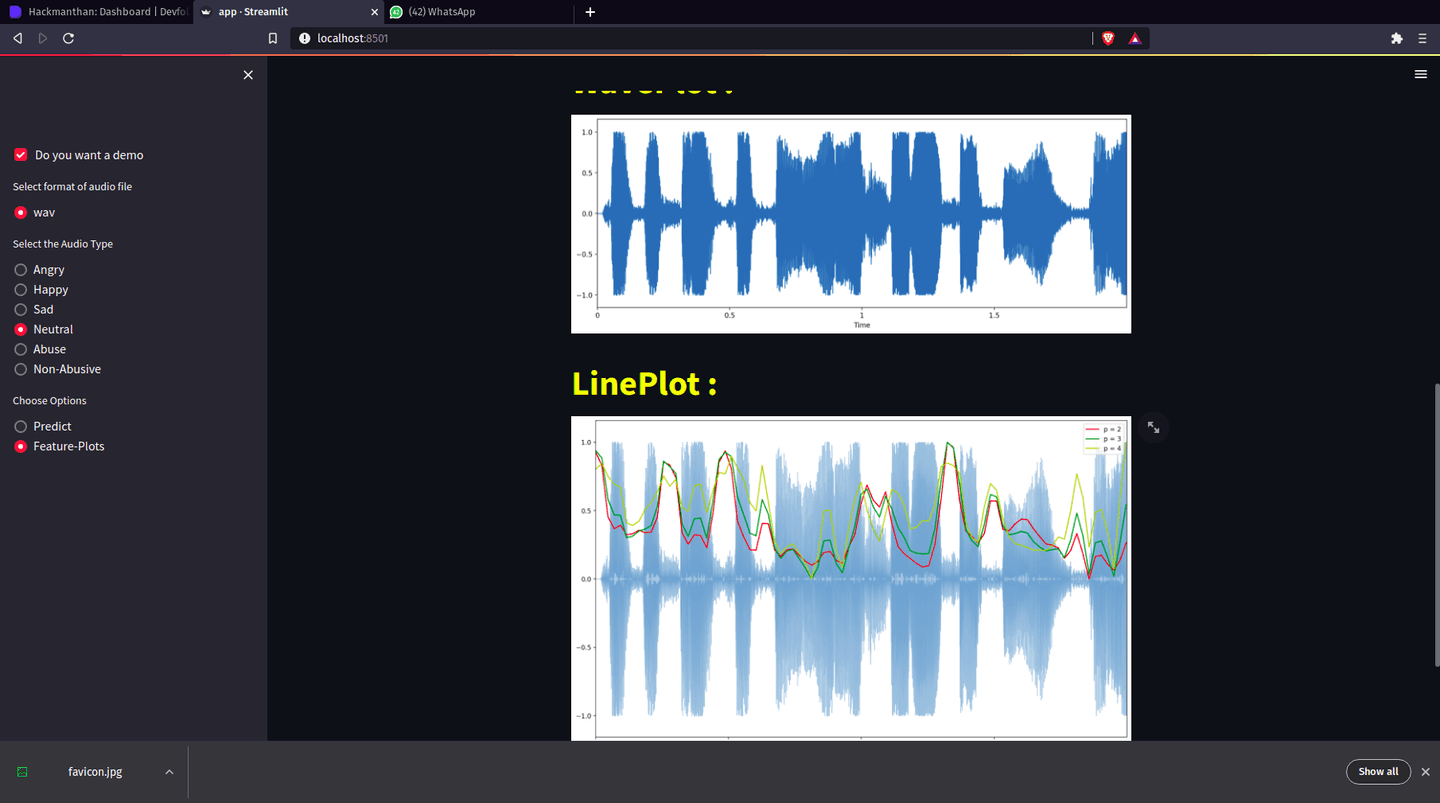Reload the localhost page
This screenshot has width=1440, height=803.
pos(68,38)
